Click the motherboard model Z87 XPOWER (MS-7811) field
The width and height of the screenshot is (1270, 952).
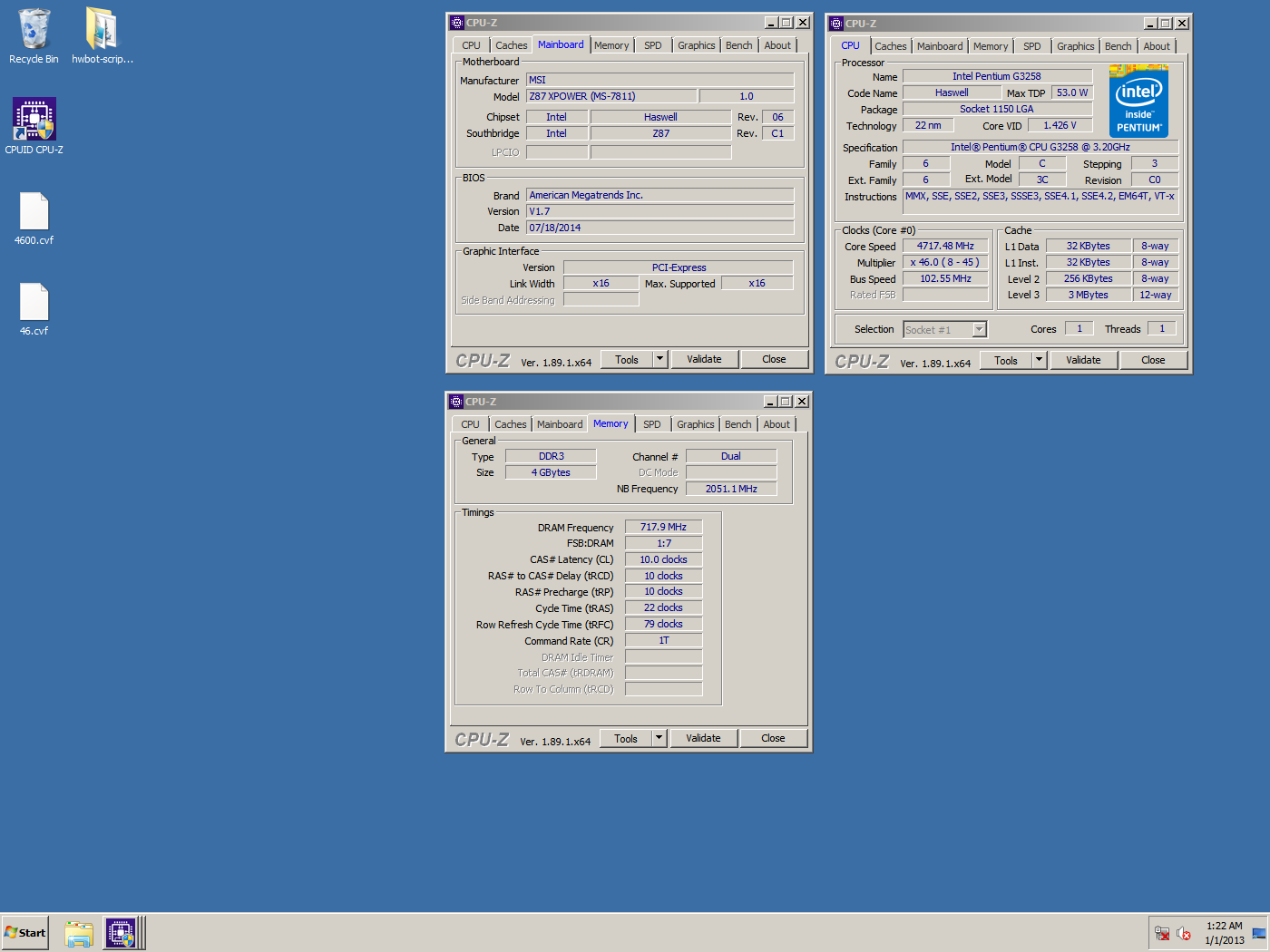coord(612,96)
